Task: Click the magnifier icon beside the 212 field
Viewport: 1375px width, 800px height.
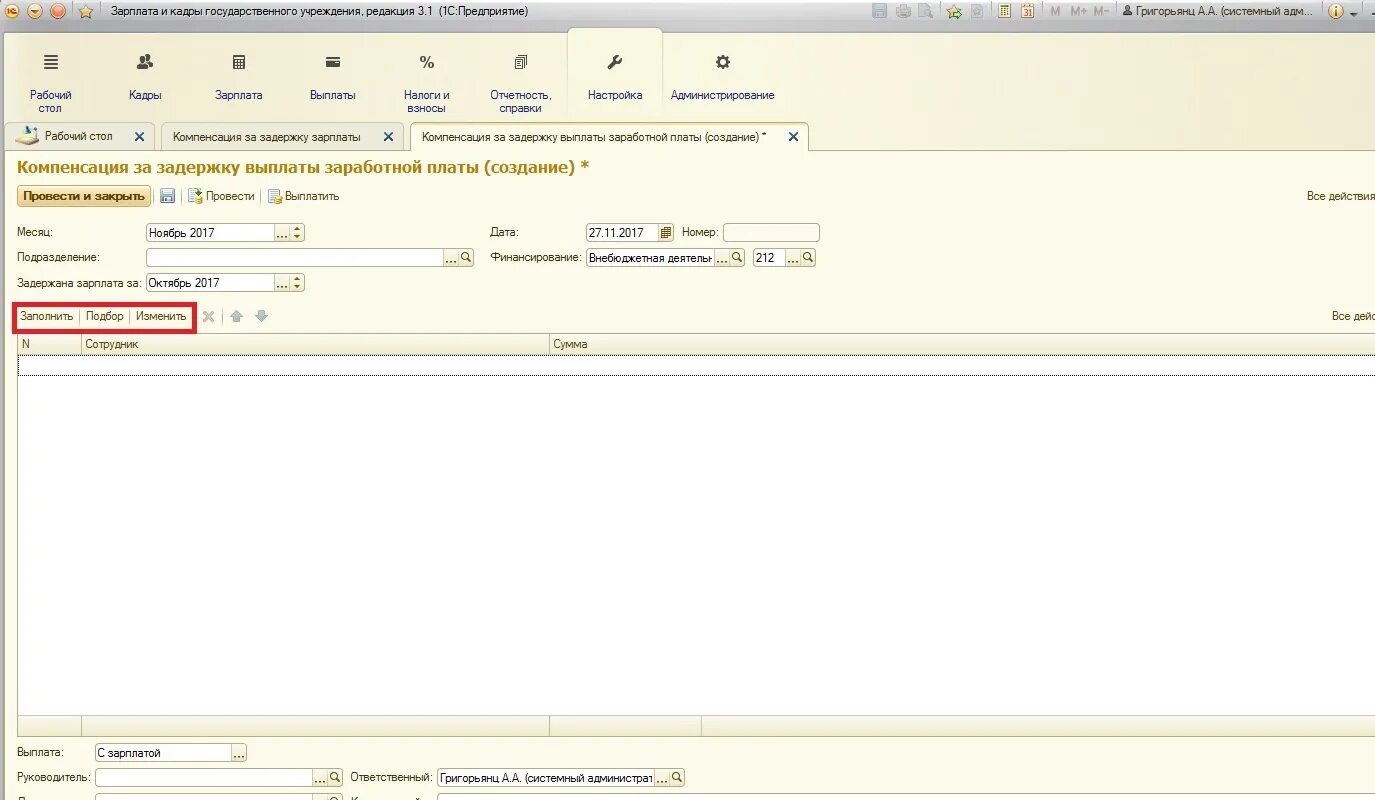Action: [808, 257]
